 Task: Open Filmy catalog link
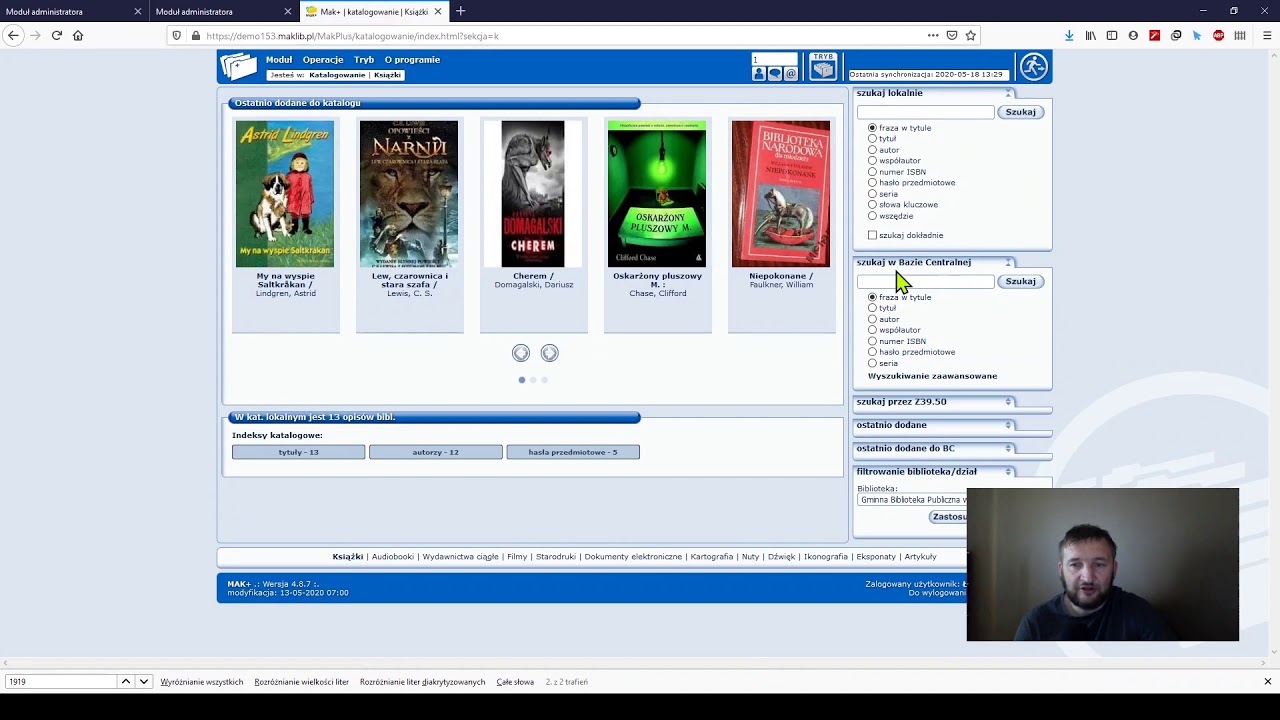pos(517,557)
